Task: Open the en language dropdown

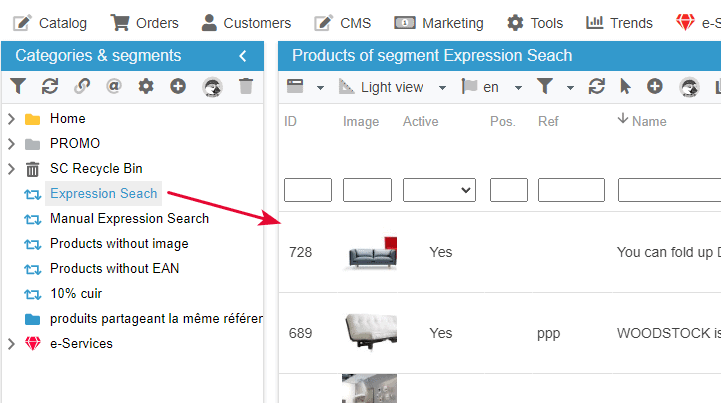Action: [491, 87]
